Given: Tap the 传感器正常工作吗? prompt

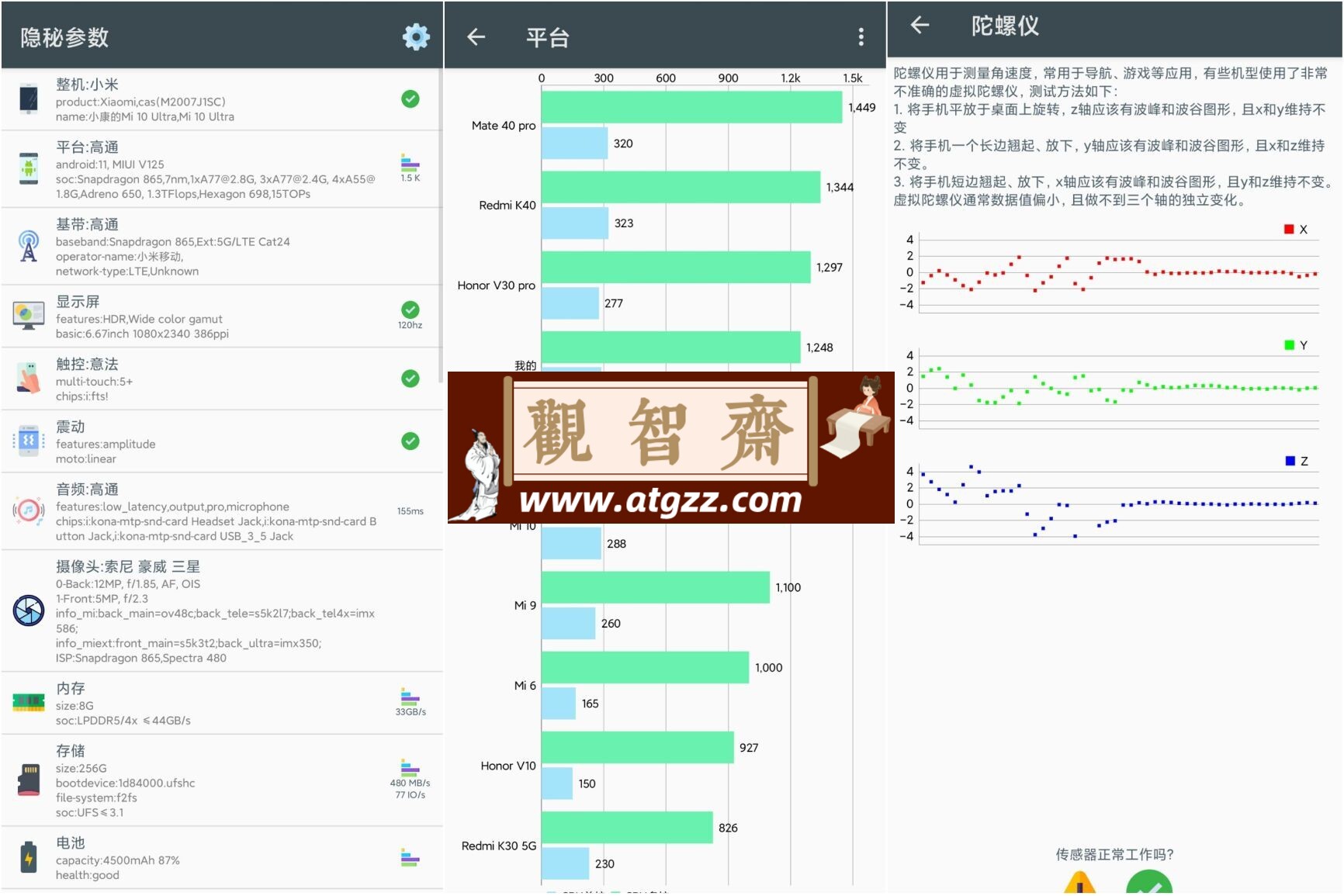Looking at the screenshot, I should point(1114,854).
